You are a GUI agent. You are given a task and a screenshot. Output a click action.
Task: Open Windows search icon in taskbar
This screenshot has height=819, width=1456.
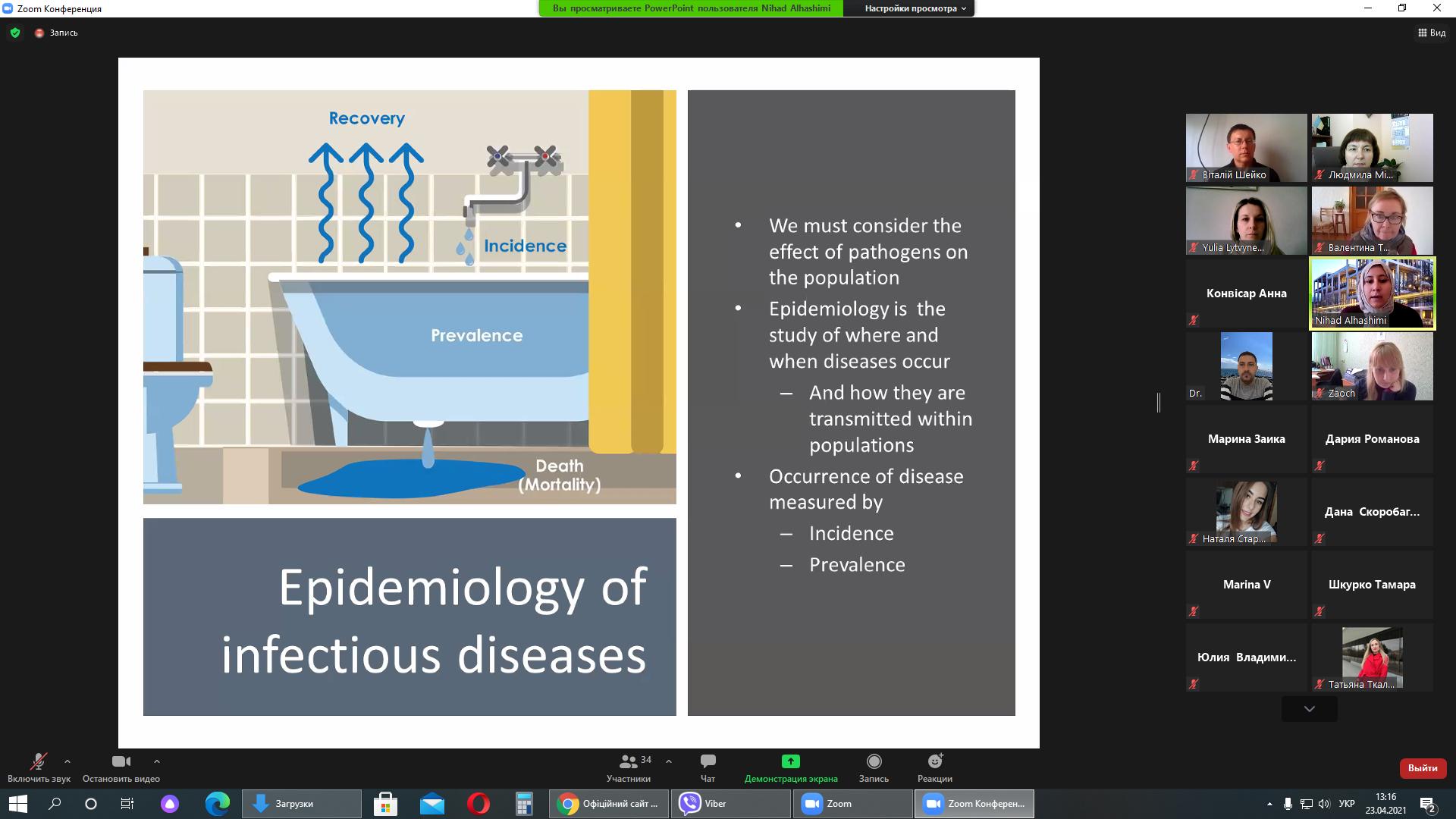click(x=55, y=804)
